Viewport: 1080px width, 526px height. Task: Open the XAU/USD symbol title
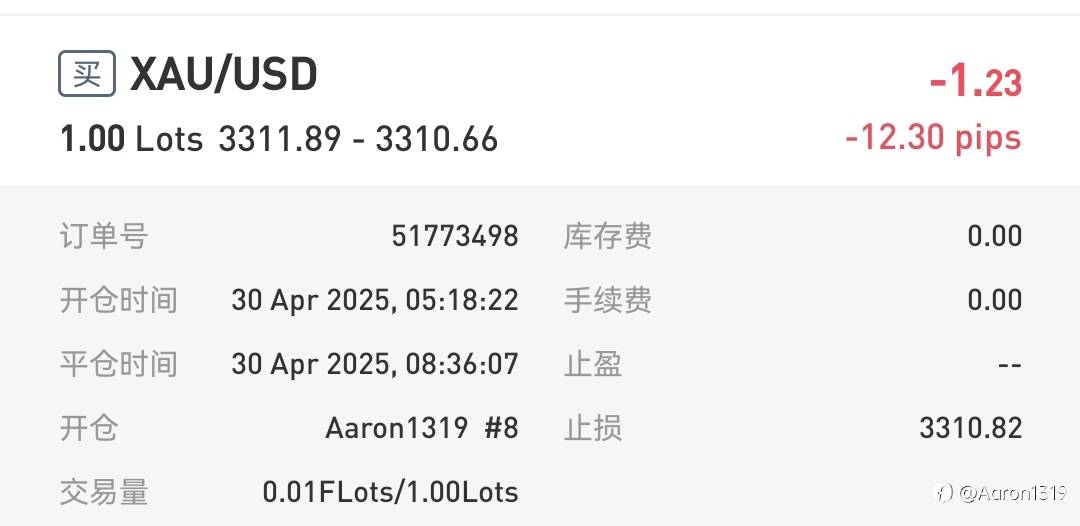(x=224, y=75)
